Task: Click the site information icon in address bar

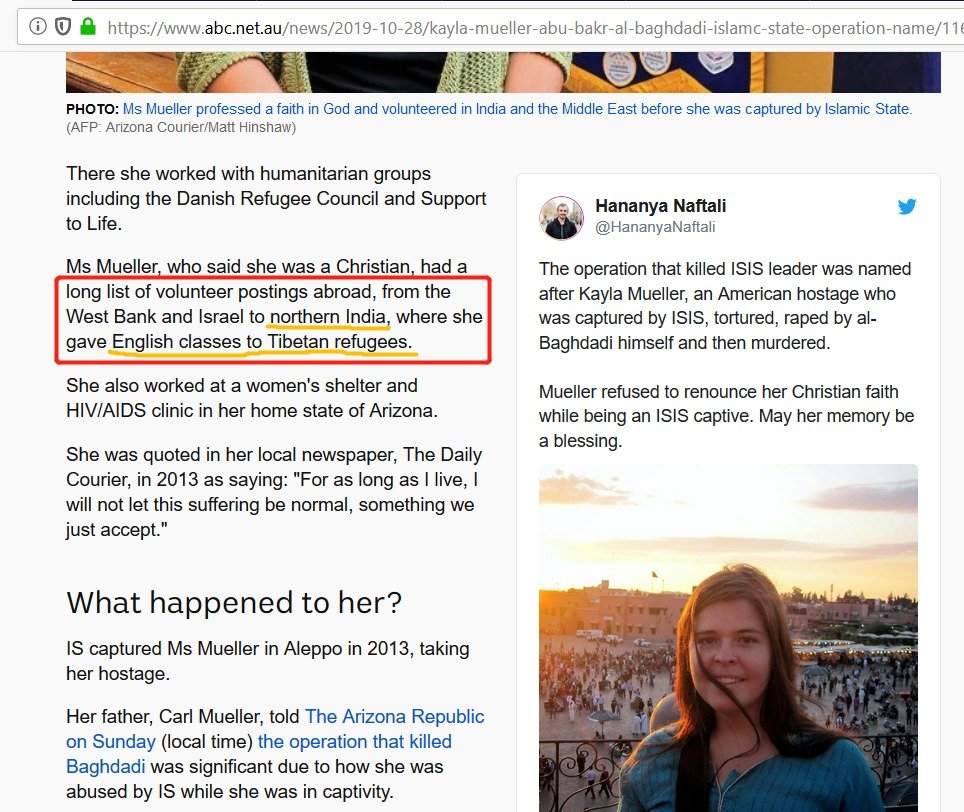Action: click(x=38, y=26)
